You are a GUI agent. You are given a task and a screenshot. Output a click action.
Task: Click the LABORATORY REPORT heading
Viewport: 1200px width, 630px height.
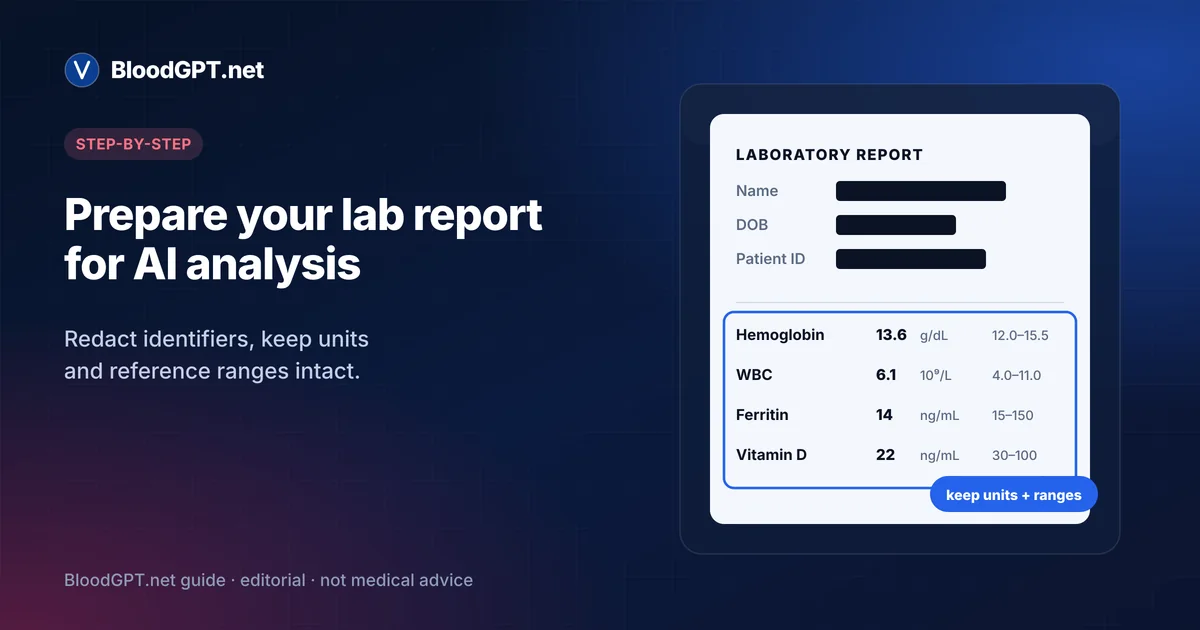click(829, 155)
